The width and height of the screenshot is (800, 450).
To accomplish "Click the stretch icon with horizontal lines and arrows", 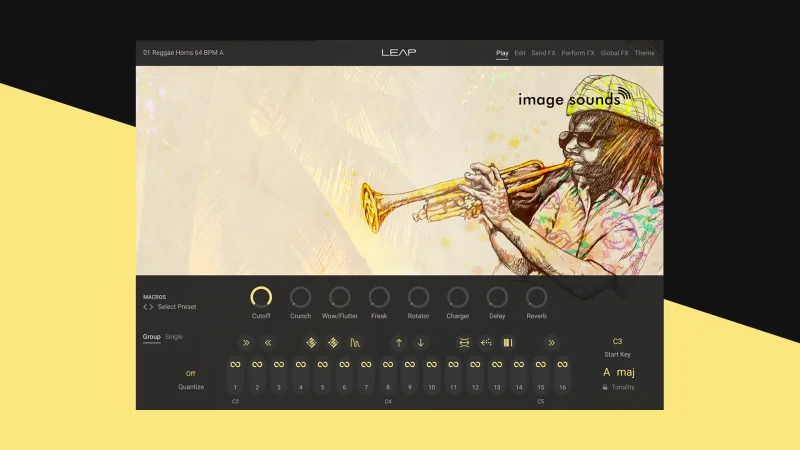I will coord(464,343).
